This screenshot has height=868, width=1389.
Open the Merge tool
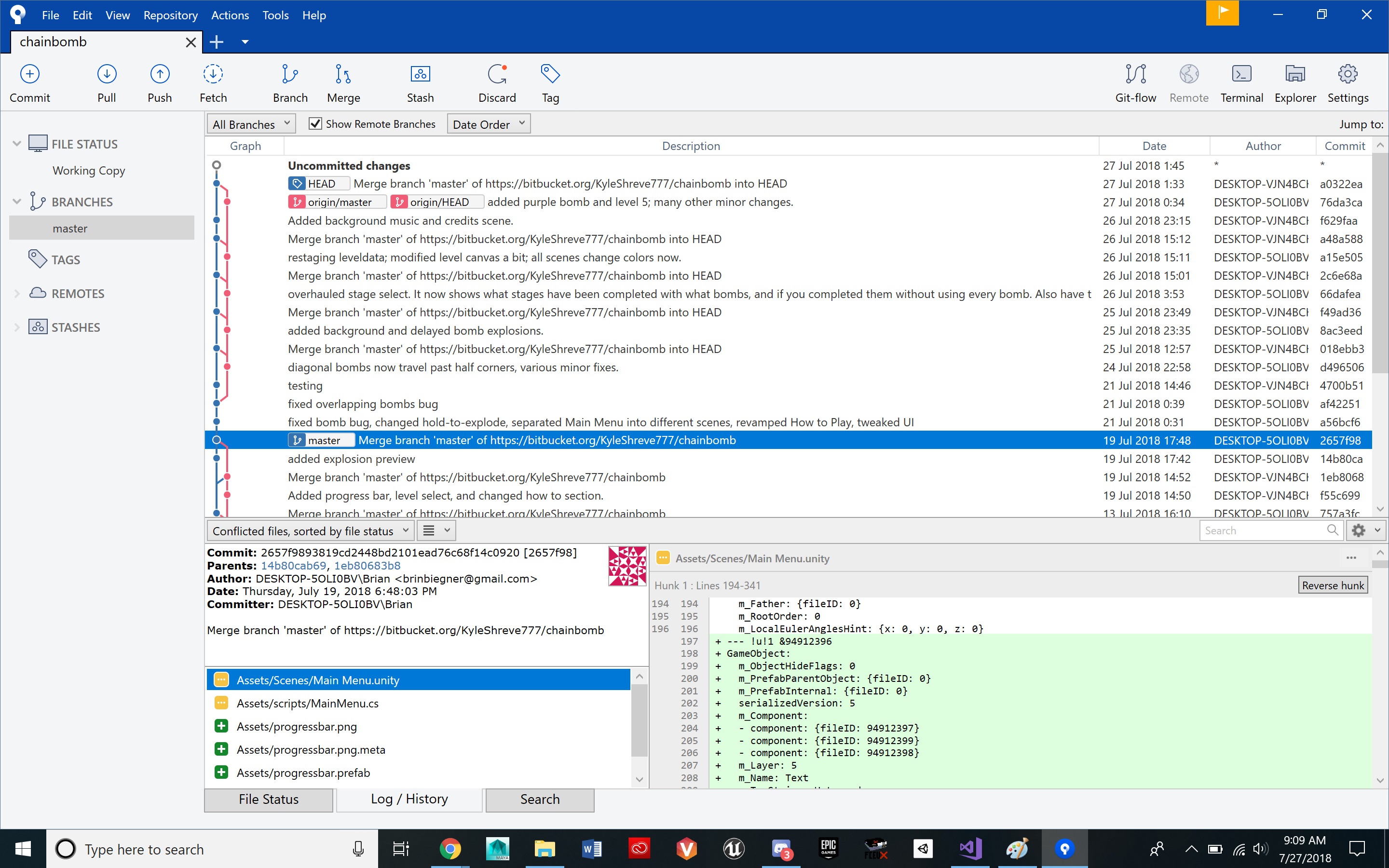343,82
